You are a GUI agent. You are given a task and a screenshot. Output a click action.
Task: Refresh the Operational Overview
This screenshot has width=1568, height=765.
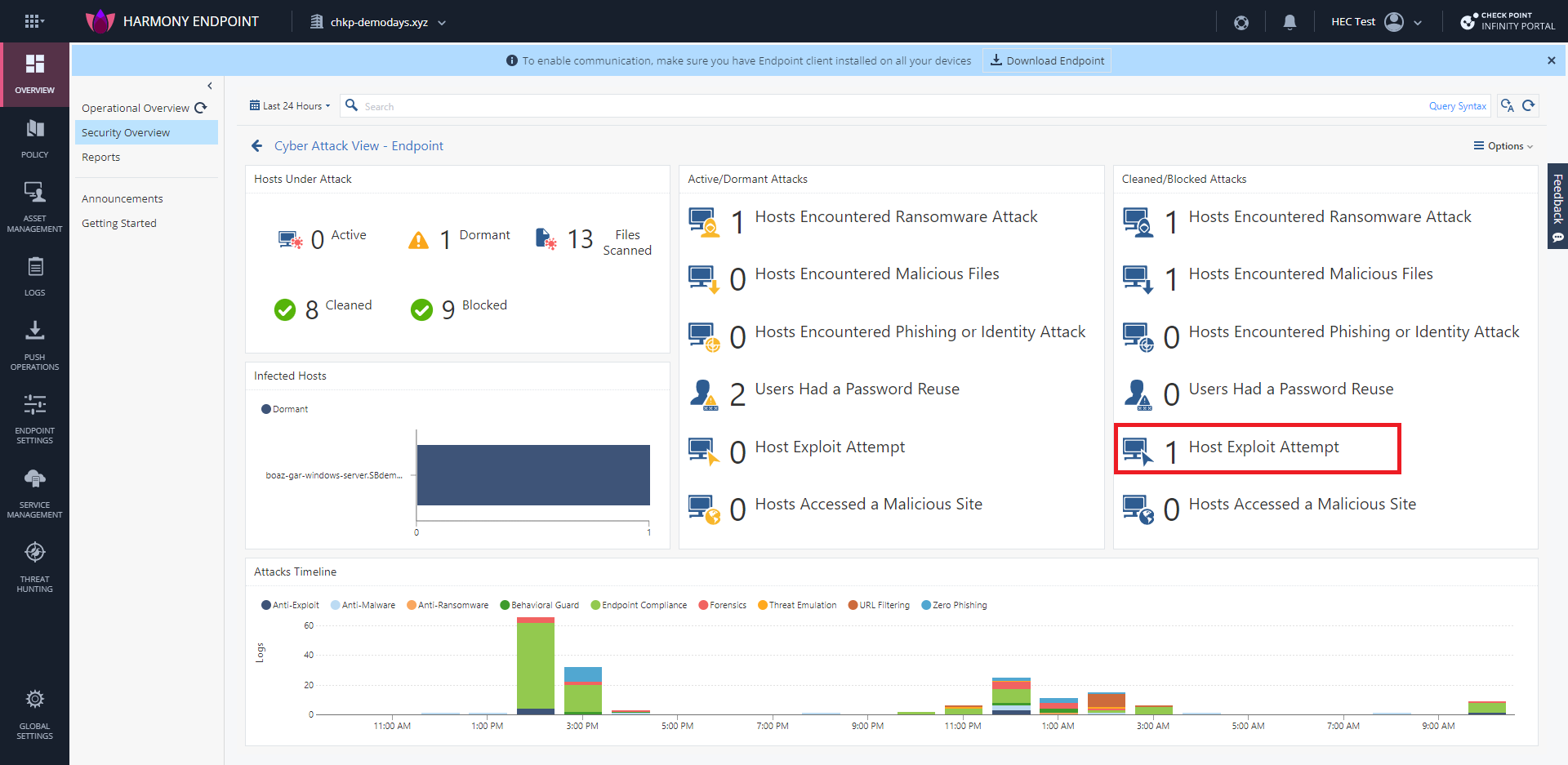pos(201,108)
